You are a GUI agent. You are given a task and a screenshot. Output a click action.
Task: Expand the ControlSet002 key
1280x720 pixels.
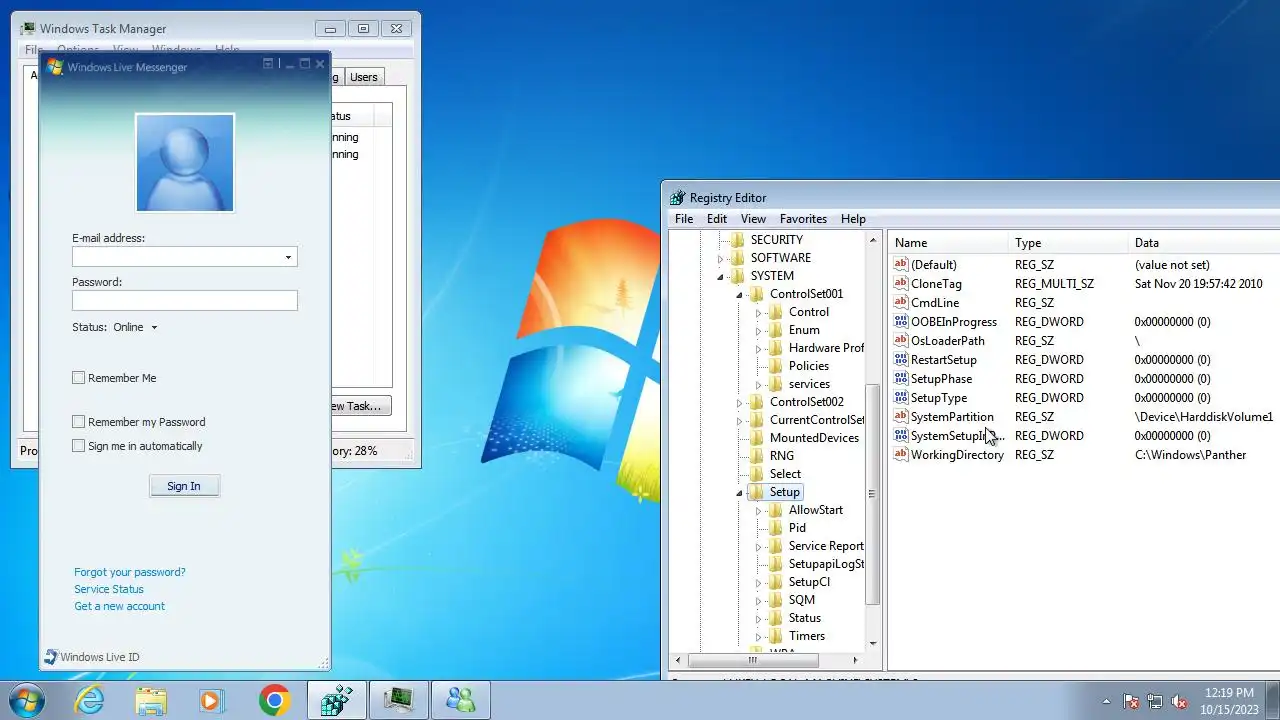point(739,402)
